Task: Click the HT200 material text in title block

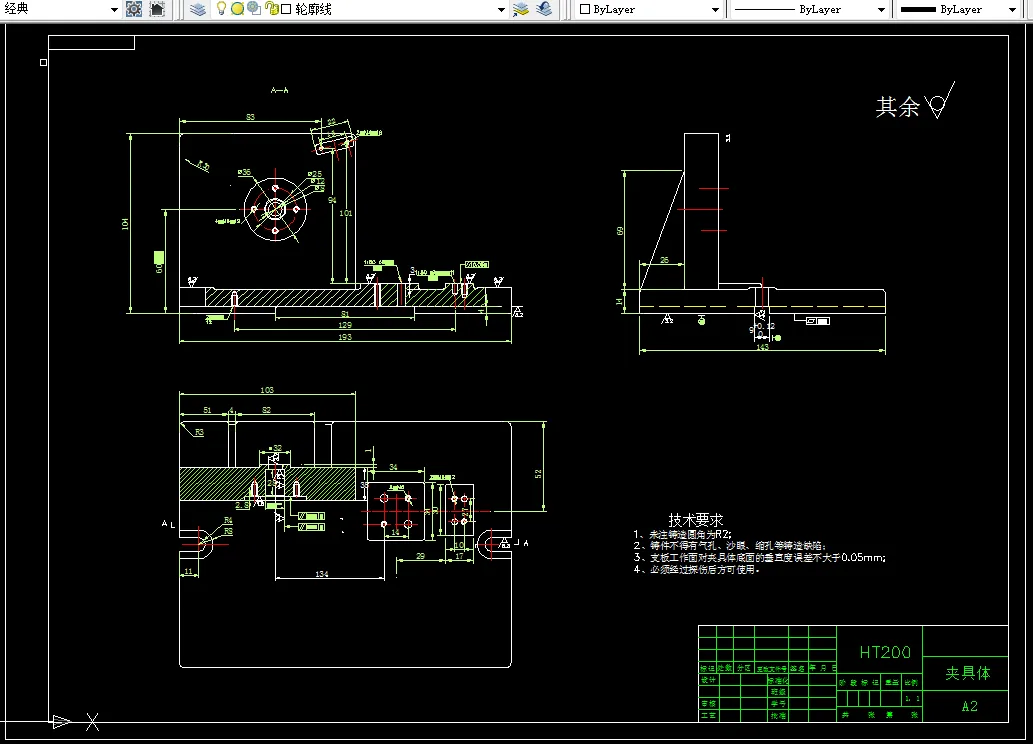Action: coord(885,652)
